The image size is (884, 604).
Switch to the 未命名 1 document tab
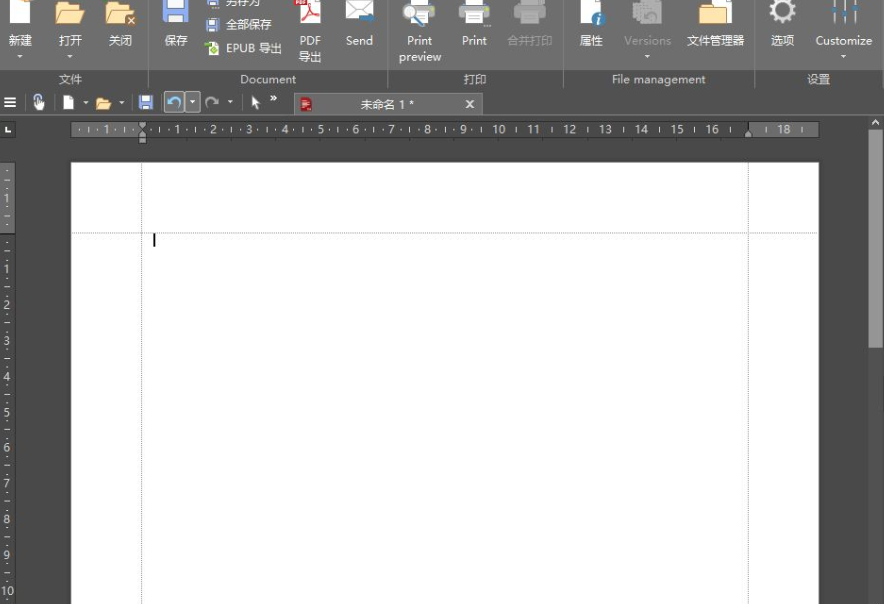[x=386, y=104]
